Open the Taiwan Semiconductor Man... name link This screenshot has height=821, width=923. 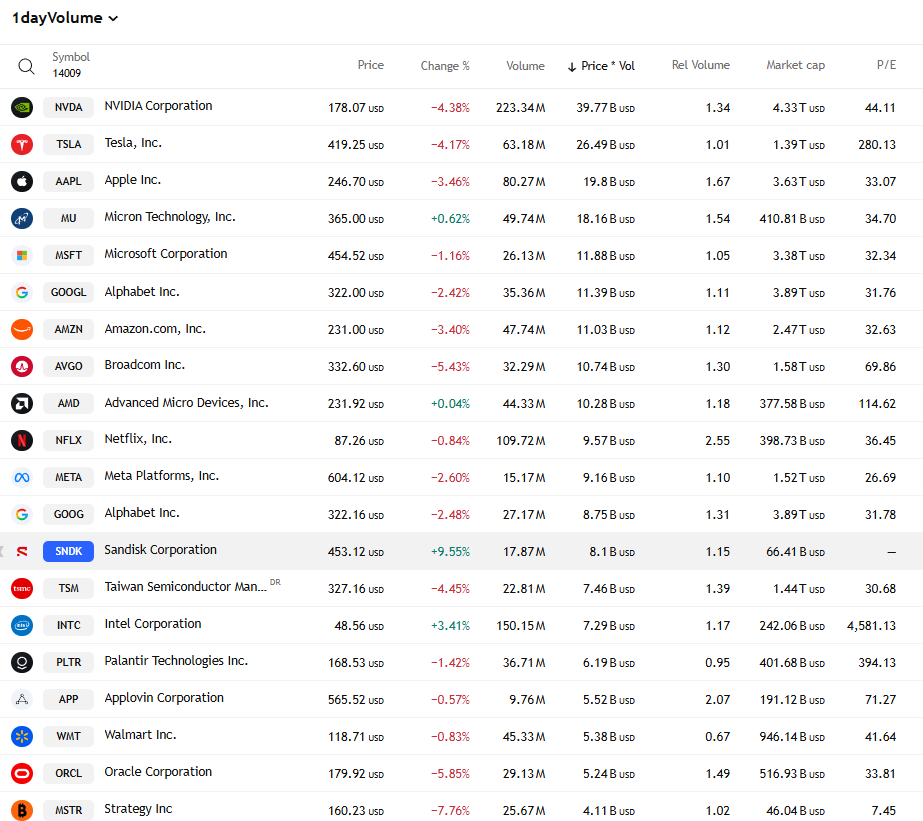(185, 587)
